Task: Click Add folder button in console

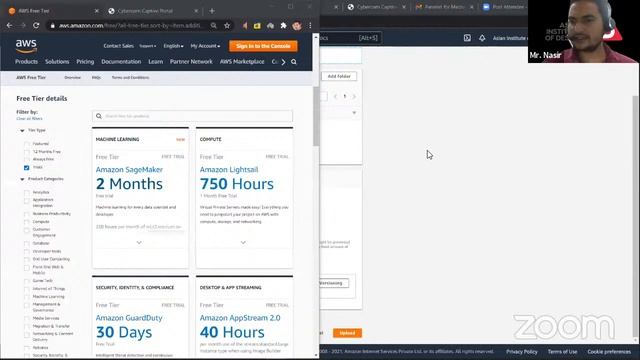Action: tap(339, 76)
